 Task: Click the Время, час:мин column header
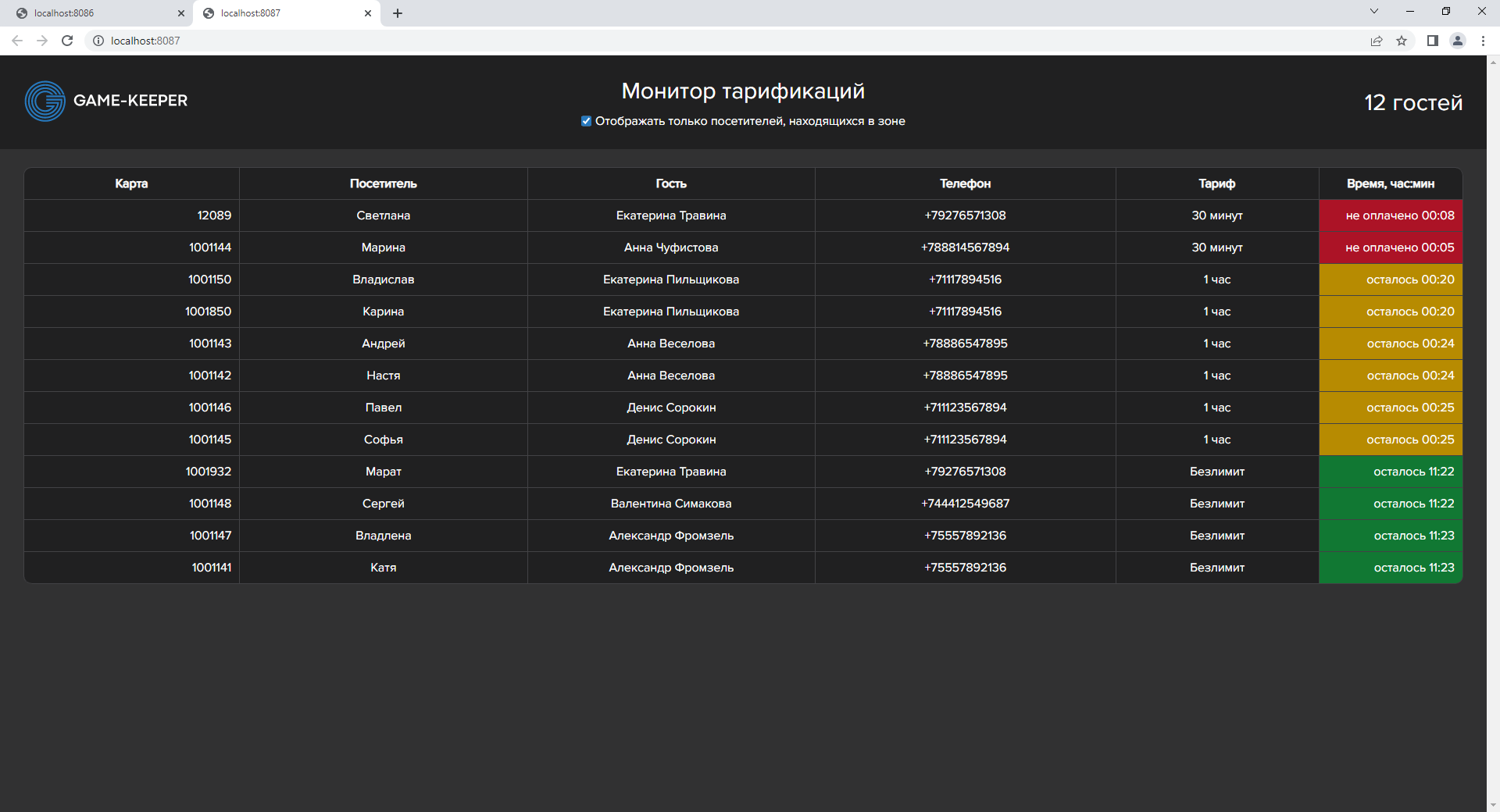pyautogui.click(x=1391, y=183)
